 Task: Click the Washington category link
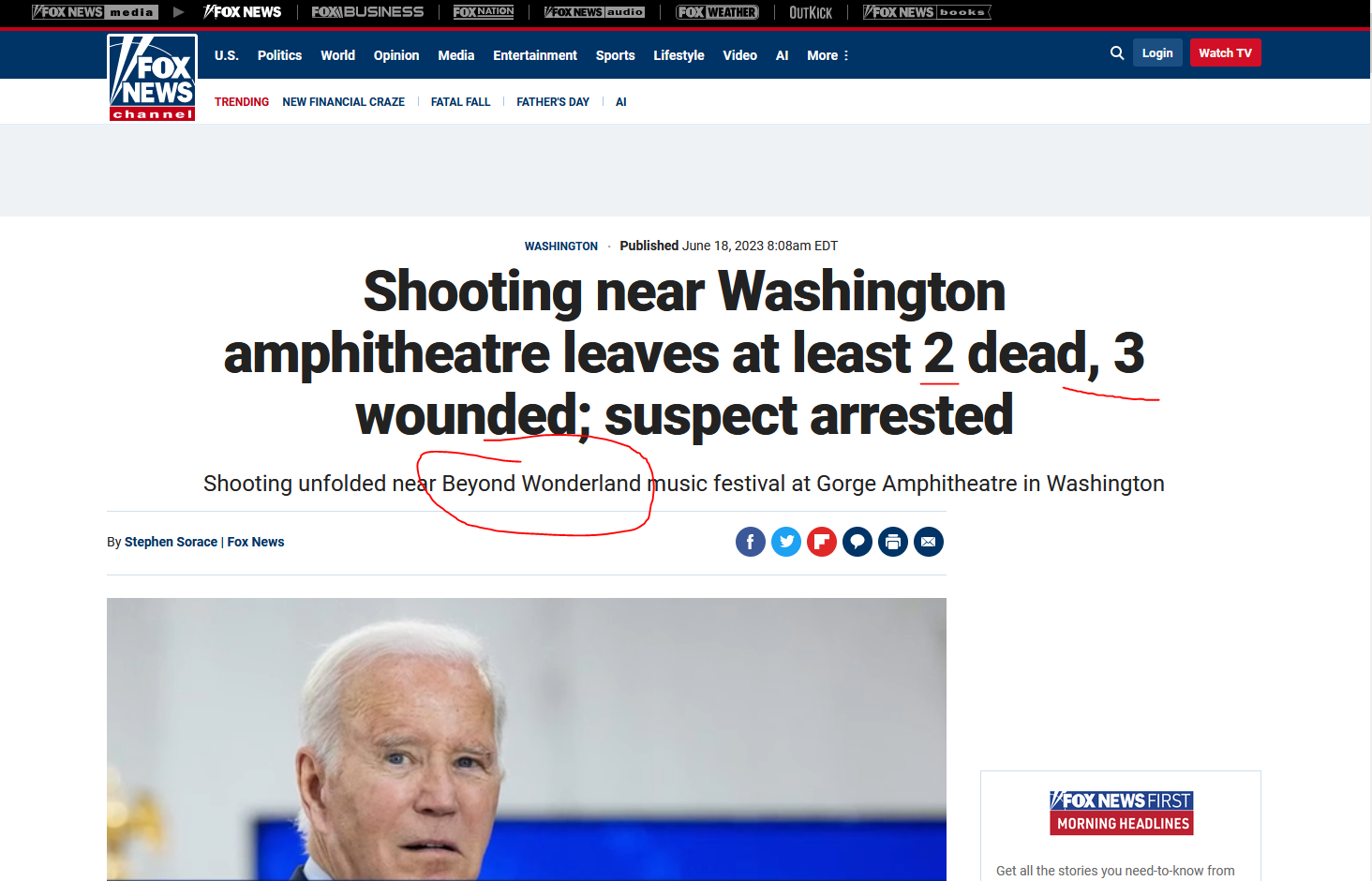coord(561,246)
